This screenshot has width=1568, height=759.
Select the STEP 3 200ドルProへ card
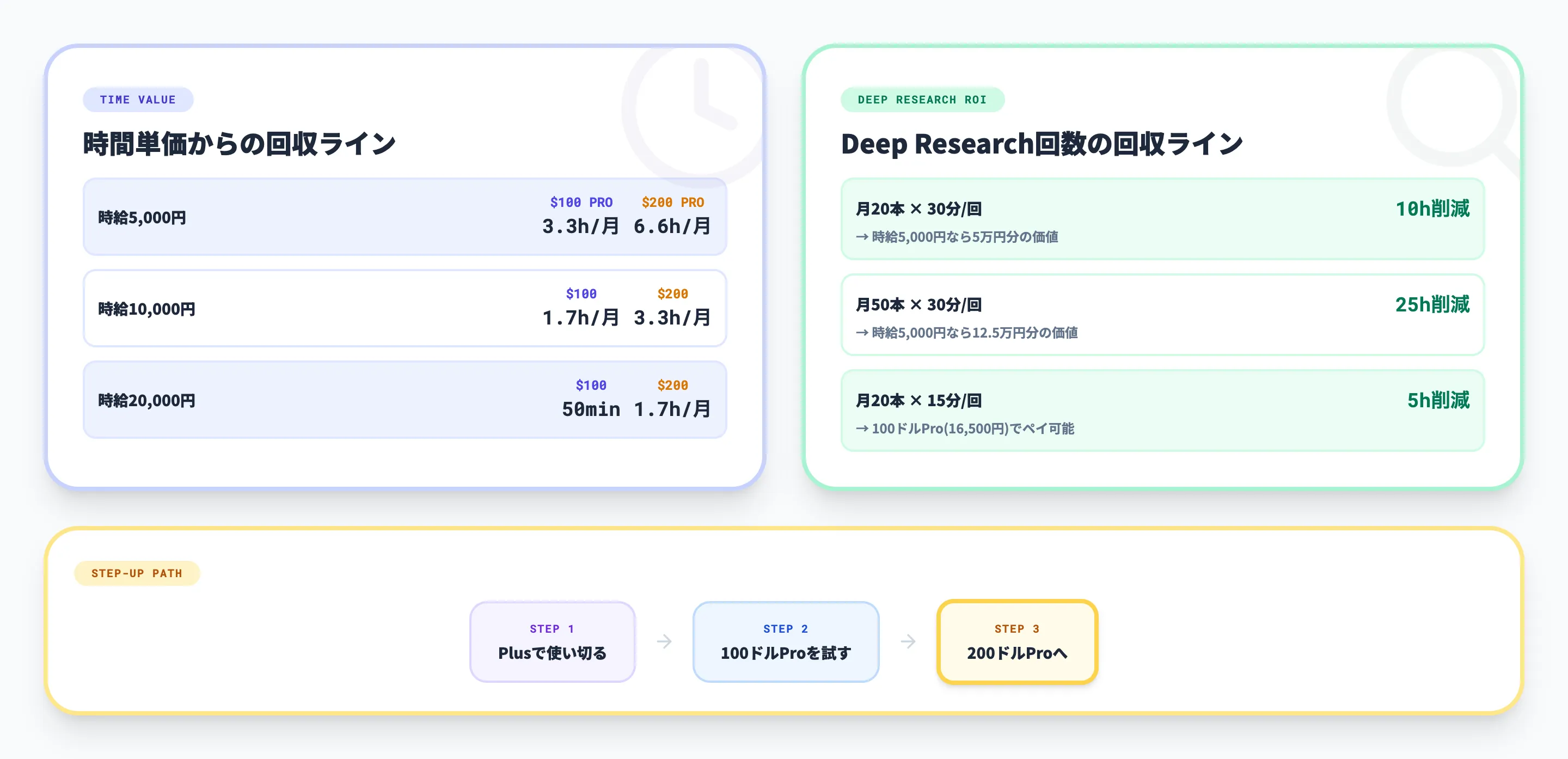point(1017,641)
